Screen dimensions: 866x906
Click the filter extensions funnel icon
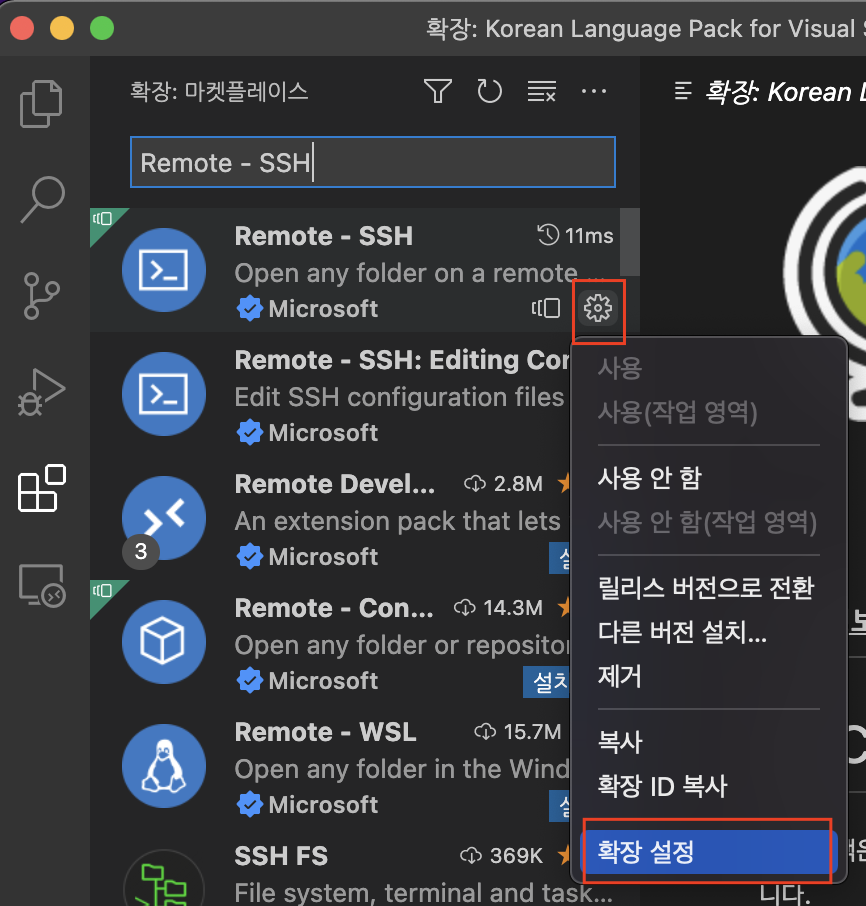(437, 91)
